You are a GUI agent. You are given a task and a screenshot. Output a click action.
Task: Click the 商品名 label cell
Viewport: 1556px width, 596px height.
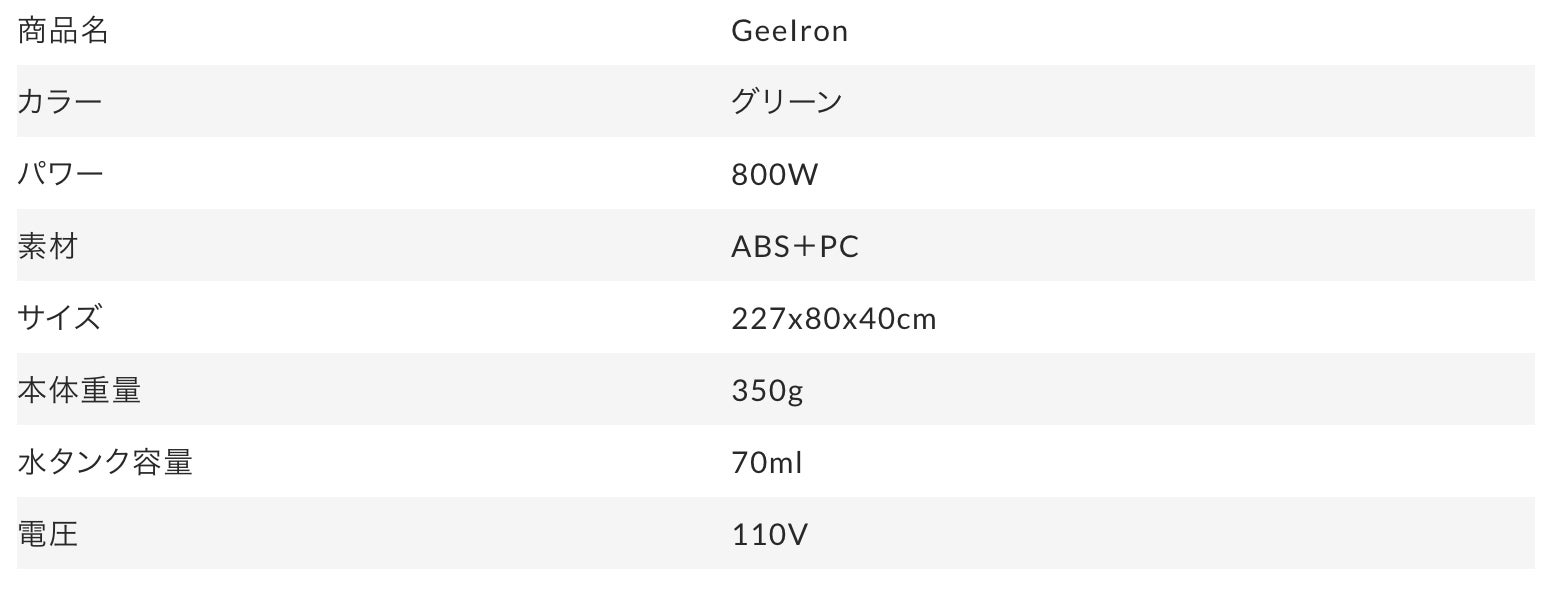[x=63, y=31]
